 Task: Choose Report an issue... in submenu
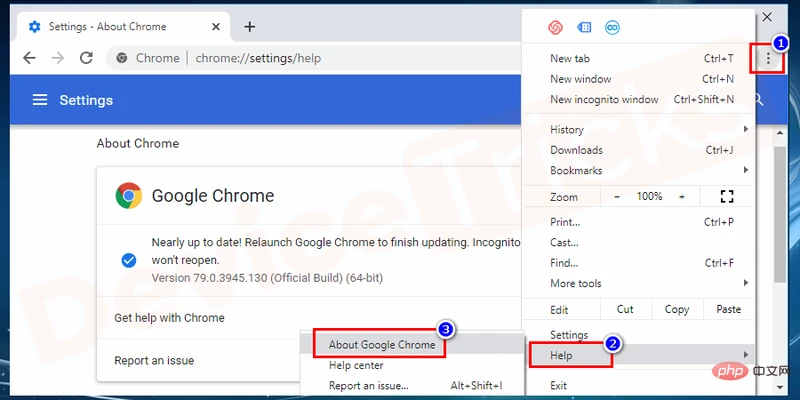412,386
